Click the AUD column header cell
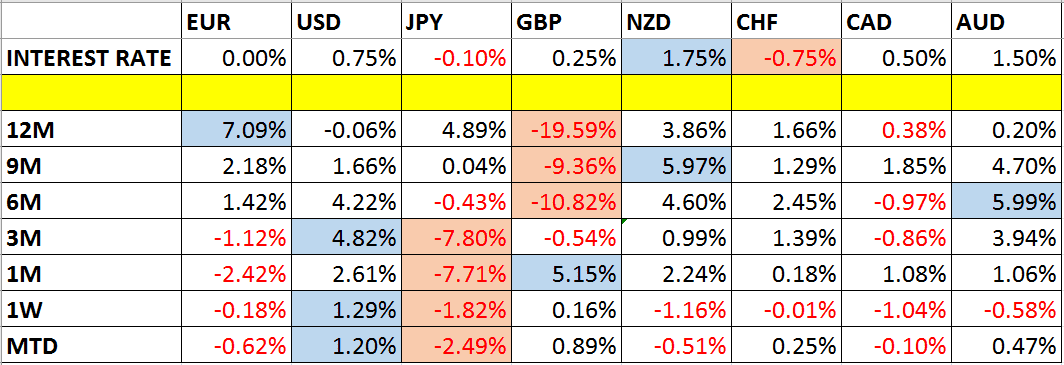Image resolution: width=1064 pixels, height=365 pixels. coord(1008,23)
